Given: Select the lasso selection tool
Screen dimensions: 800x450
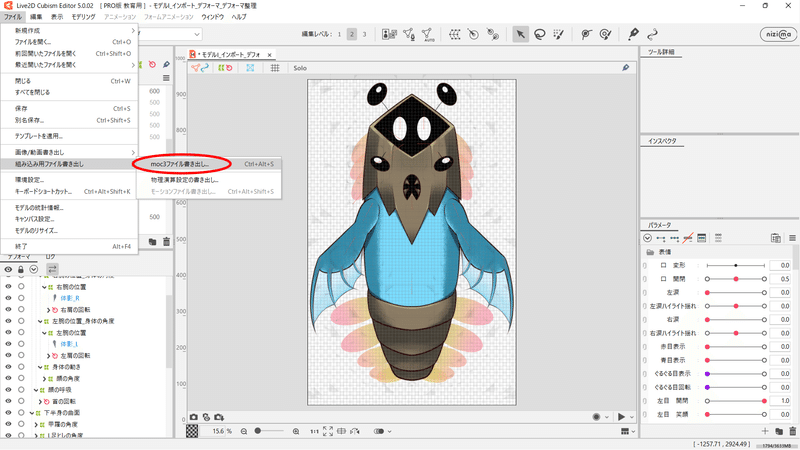Looking at the screenshot, I should coord(539,34).
